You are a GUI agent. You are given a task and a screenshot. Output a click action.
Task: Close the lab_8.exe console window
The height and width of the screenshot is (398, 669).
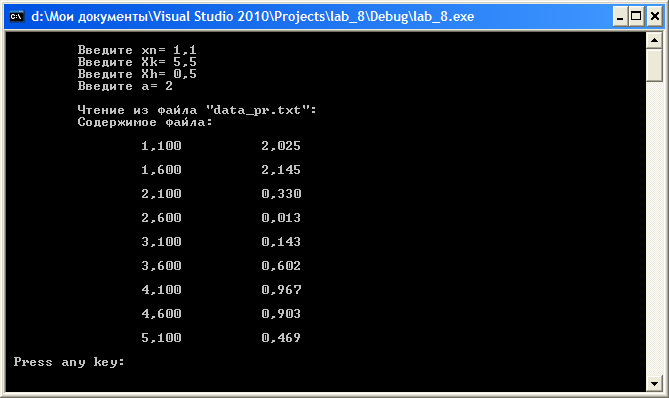click(x=654, y=17)
